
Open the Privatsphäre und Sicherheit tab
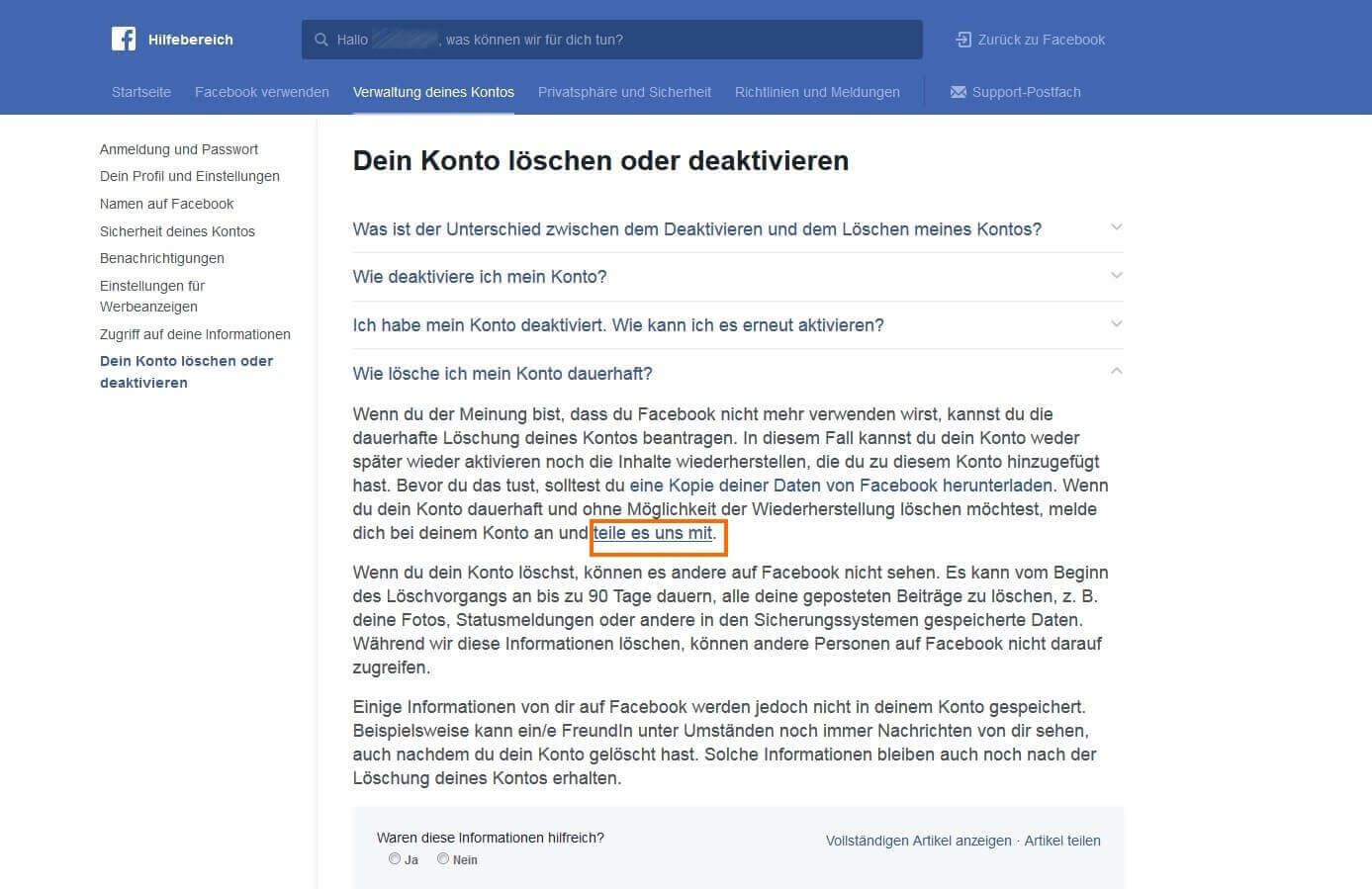click(624, 92)
